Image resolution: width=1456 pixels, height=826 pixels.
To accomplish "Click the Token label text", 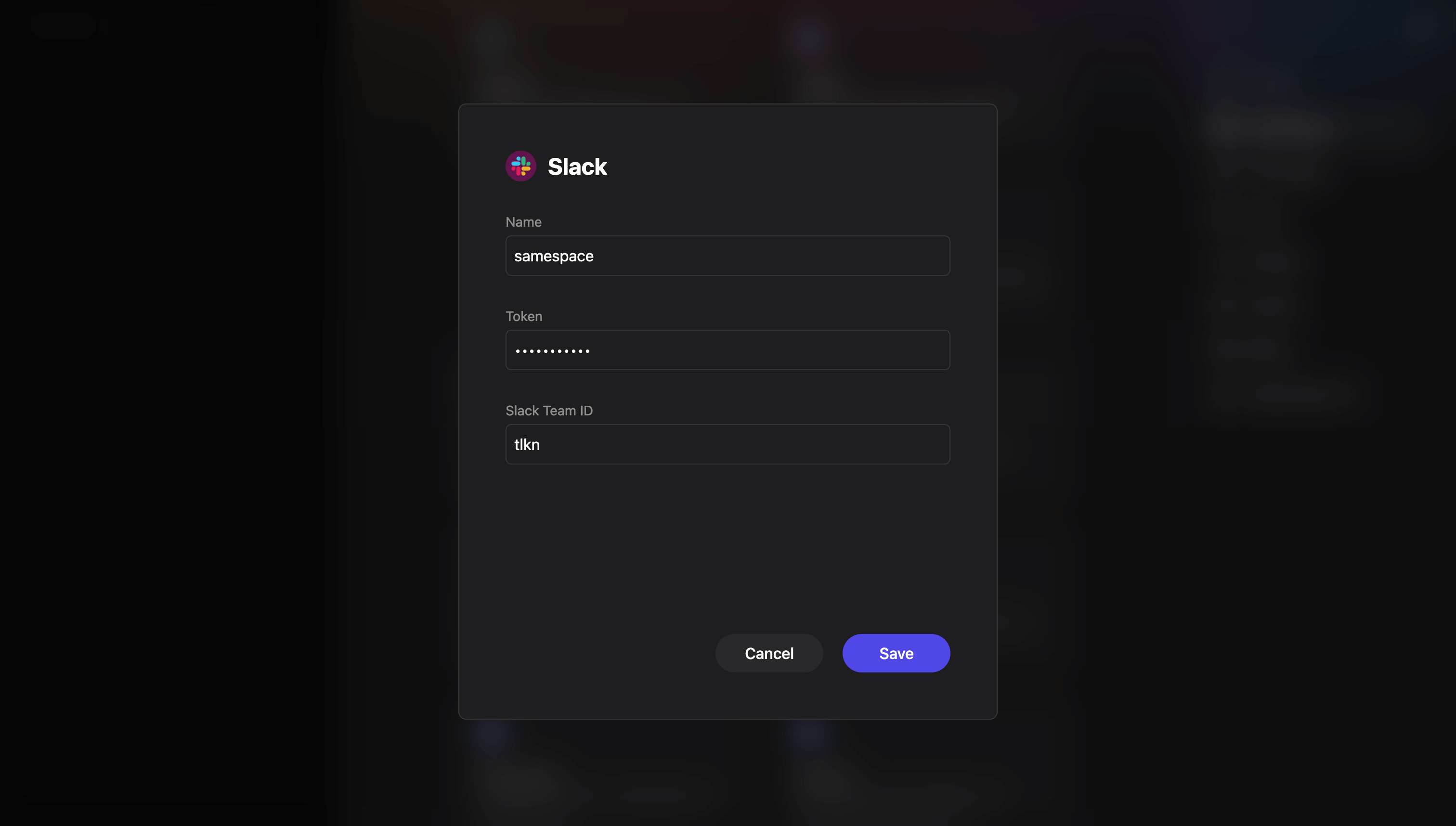I will [x=524, y=316].
